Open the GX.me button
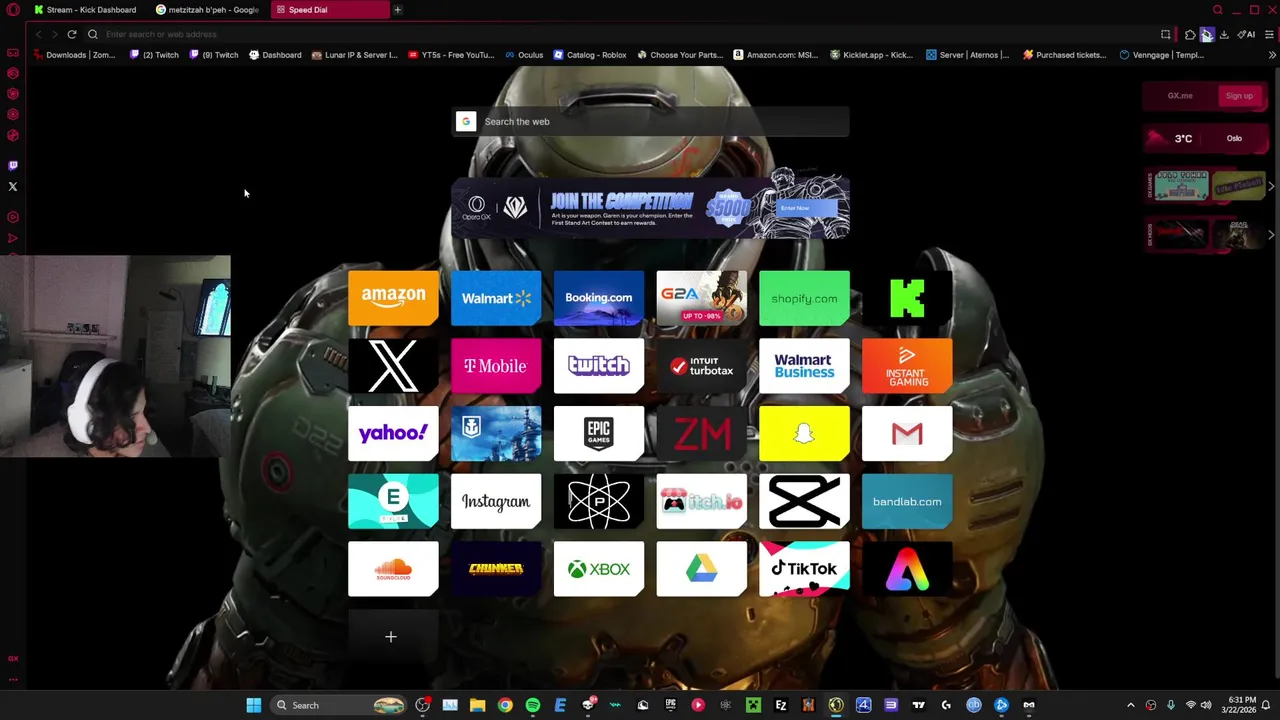Viewport: 1280px width, 720px height. point(1180,96)
